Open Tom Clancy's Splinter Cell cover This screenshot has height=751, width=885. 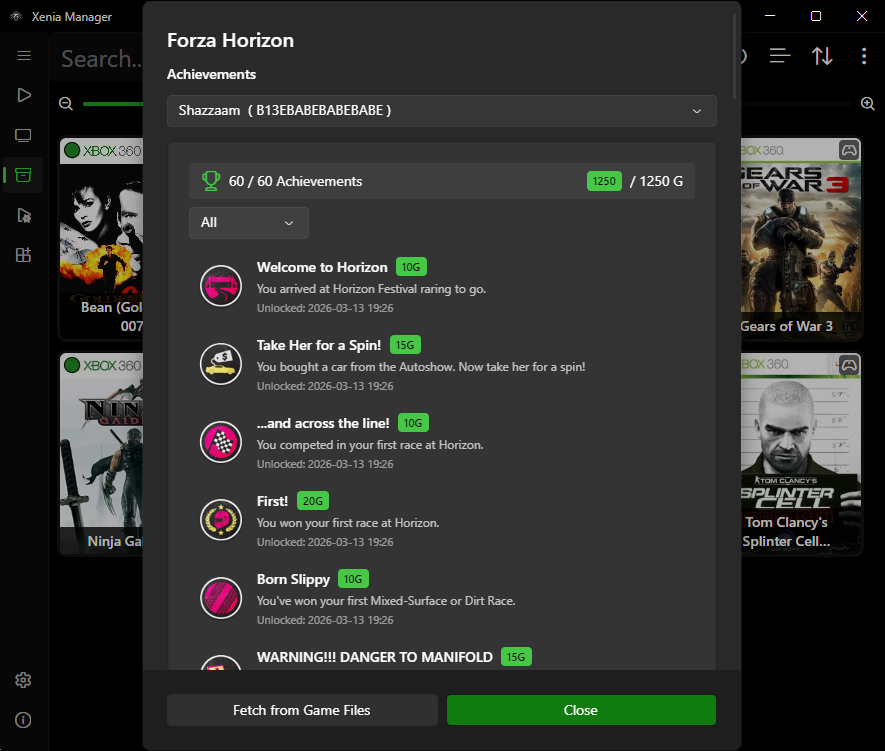pos(801,454)
